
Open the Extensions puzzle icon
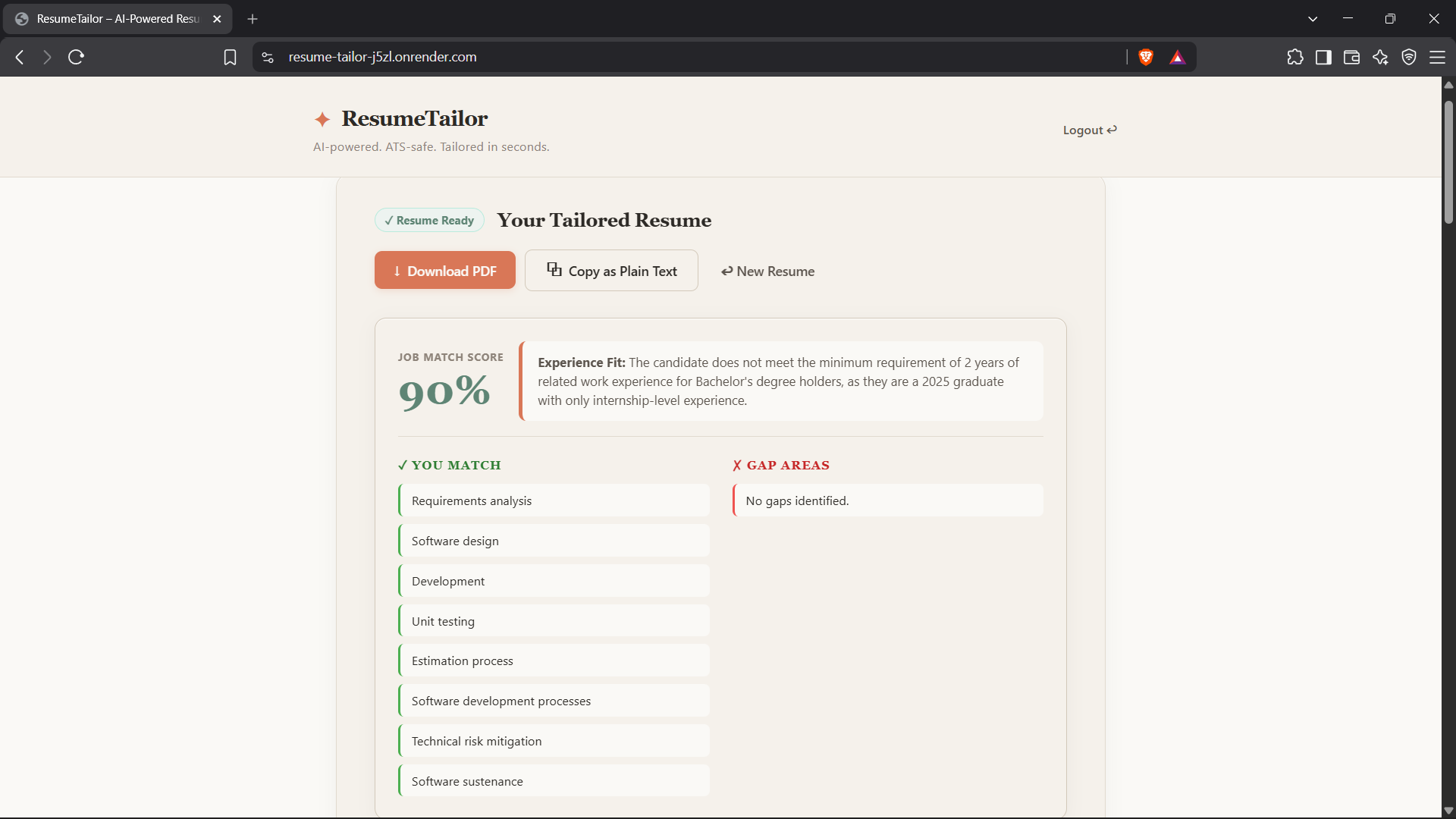[1295, 57]
